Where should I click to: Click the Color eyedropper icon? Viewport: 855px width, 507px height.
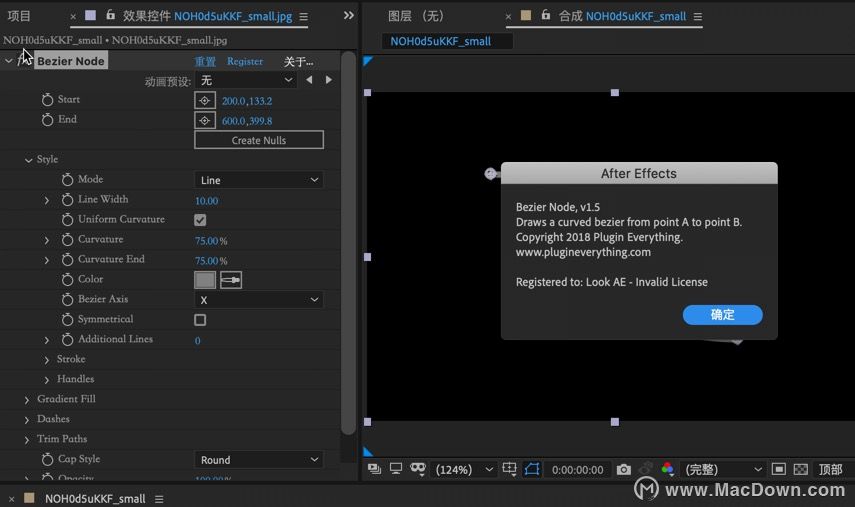[231, 280]
